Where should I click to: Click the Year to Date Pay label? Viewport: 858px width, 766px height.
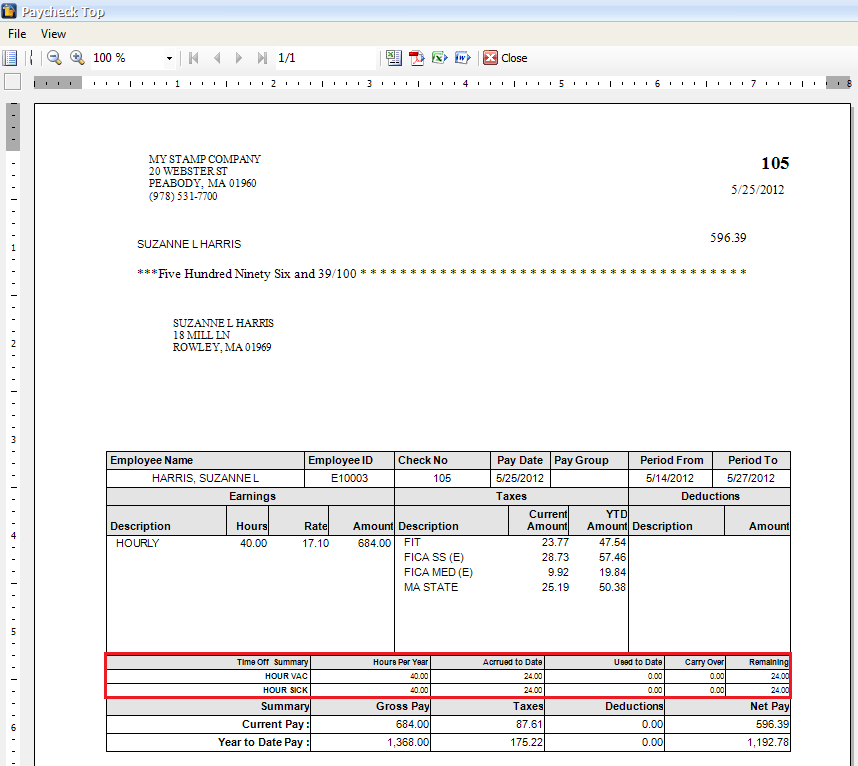(263, 742)
